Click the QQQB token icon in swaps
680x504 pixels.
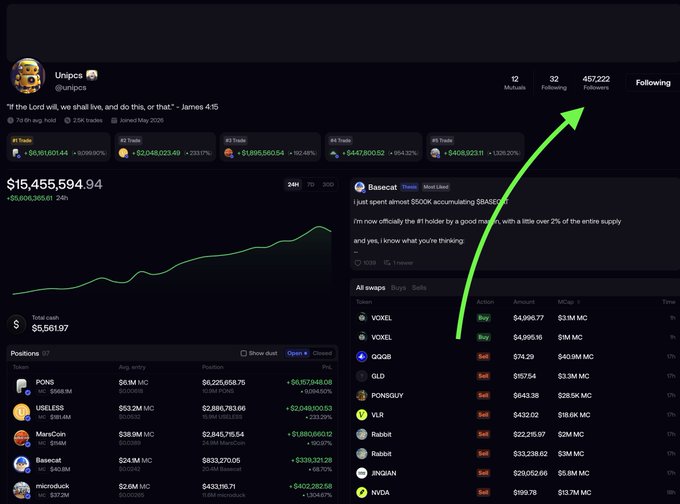pyautogui.click(x=362, y=357)
